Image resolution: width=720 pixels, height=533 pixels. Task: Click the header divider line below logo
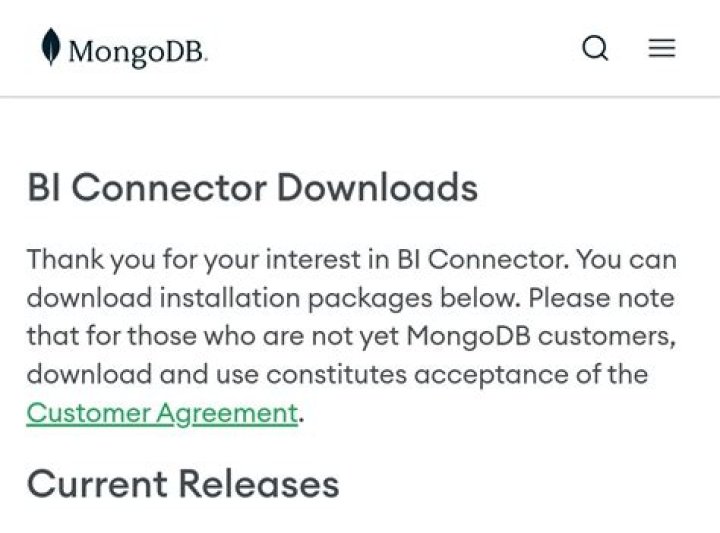(x=360, y=97)
